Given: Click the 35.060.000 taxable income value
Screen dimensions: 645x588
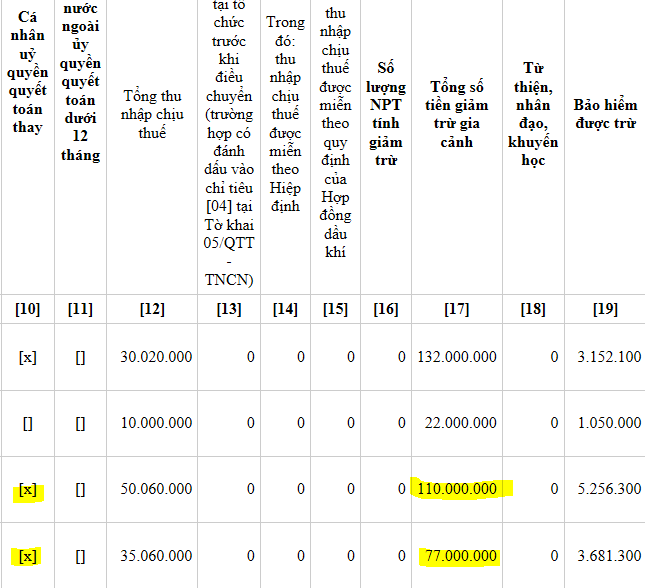Looking at the screenshot, I should pyautogui.click(x=156, y=555).
